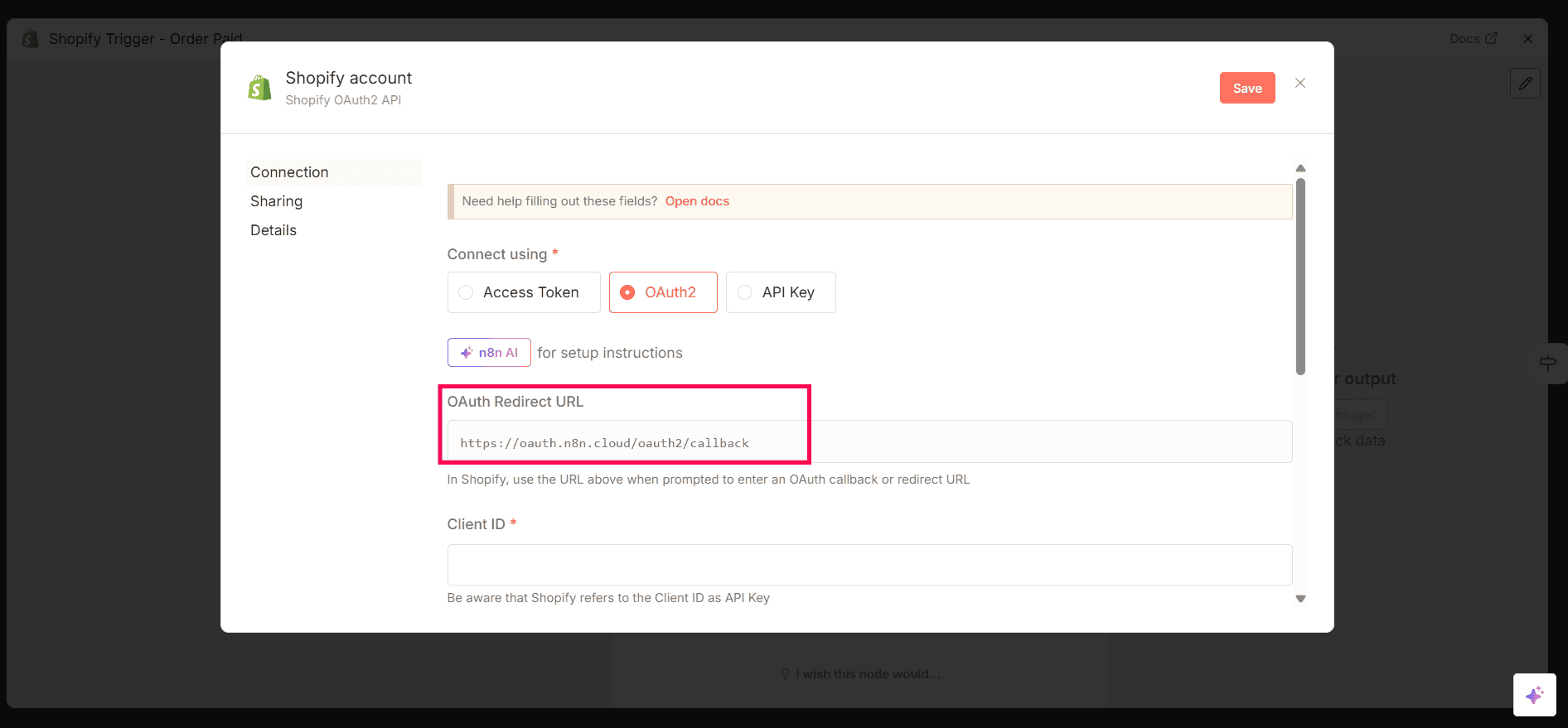Click the Client ID input field
The width and height of the screenshot is (1568, 728).
tap(869, 565)
